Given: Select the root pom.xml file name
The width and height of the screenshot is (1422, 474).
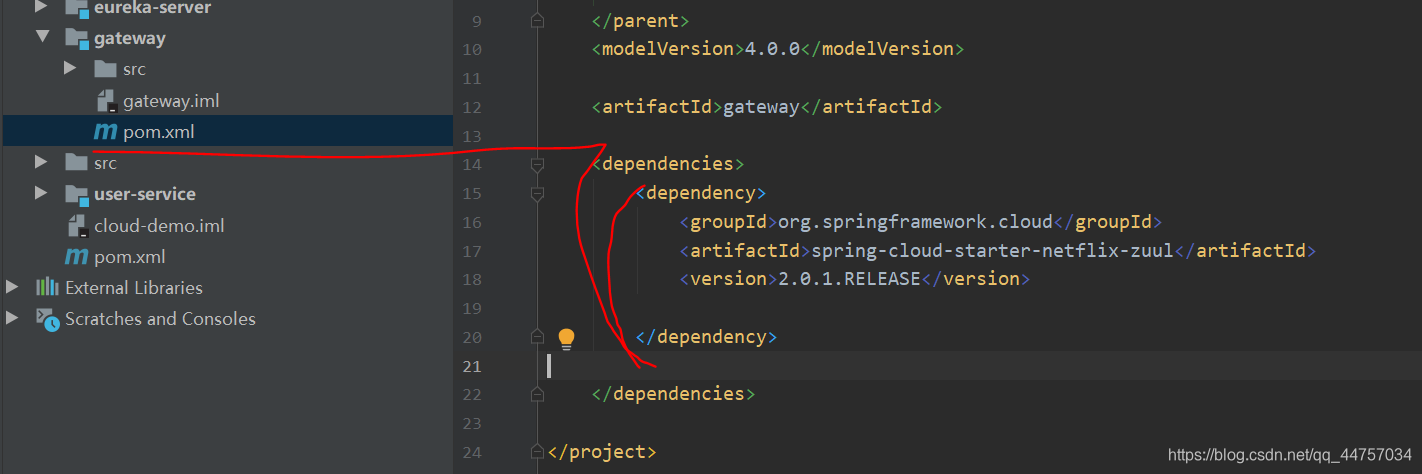Looking at the screenshot, I should pyautogui.click(x=130, y=256).
